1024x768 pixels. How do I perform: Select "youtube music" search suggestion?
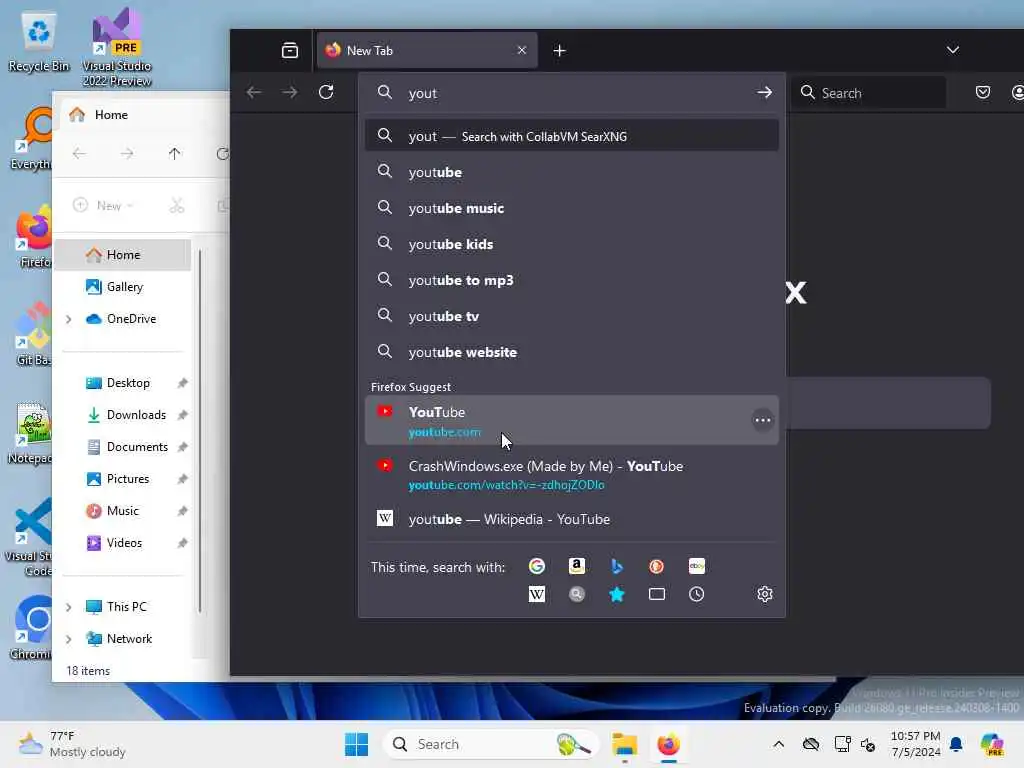[571, 208]
